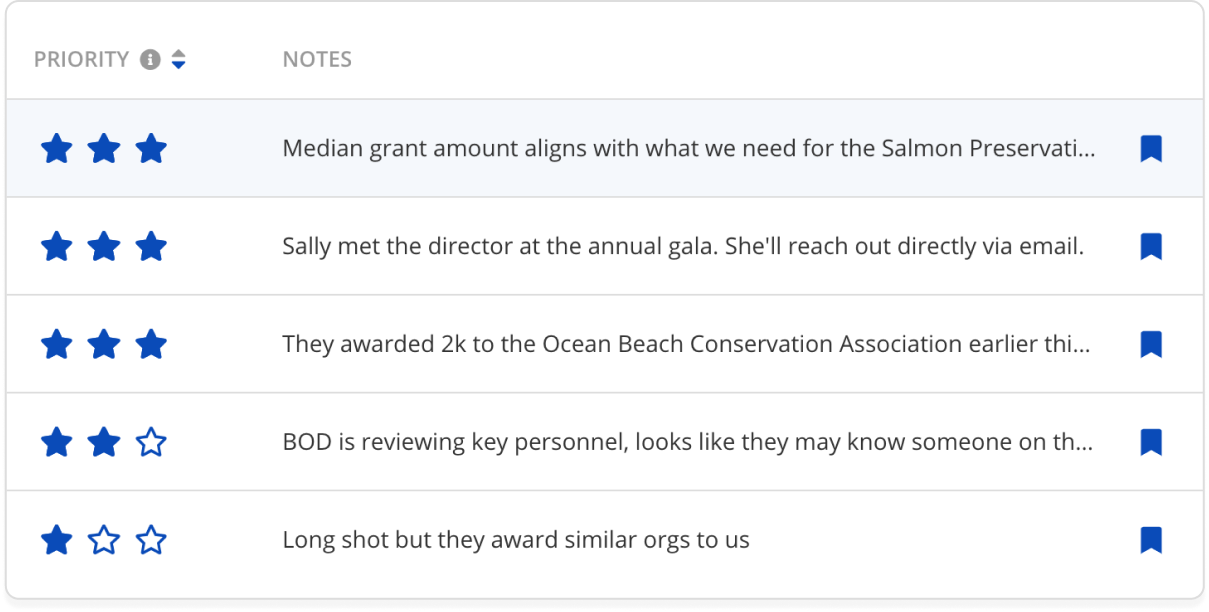
Task: Set the Long shot row priority to three stars
Action: point(151,541)
